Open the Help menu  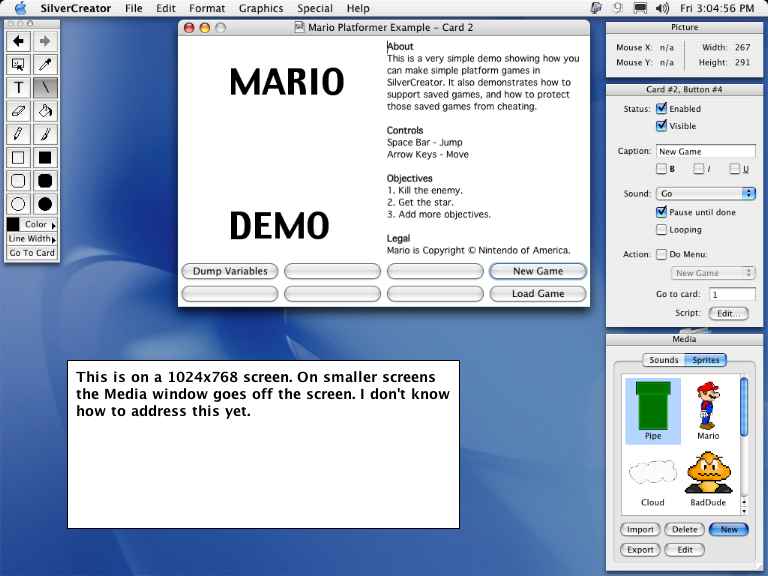tap(358, 8)
